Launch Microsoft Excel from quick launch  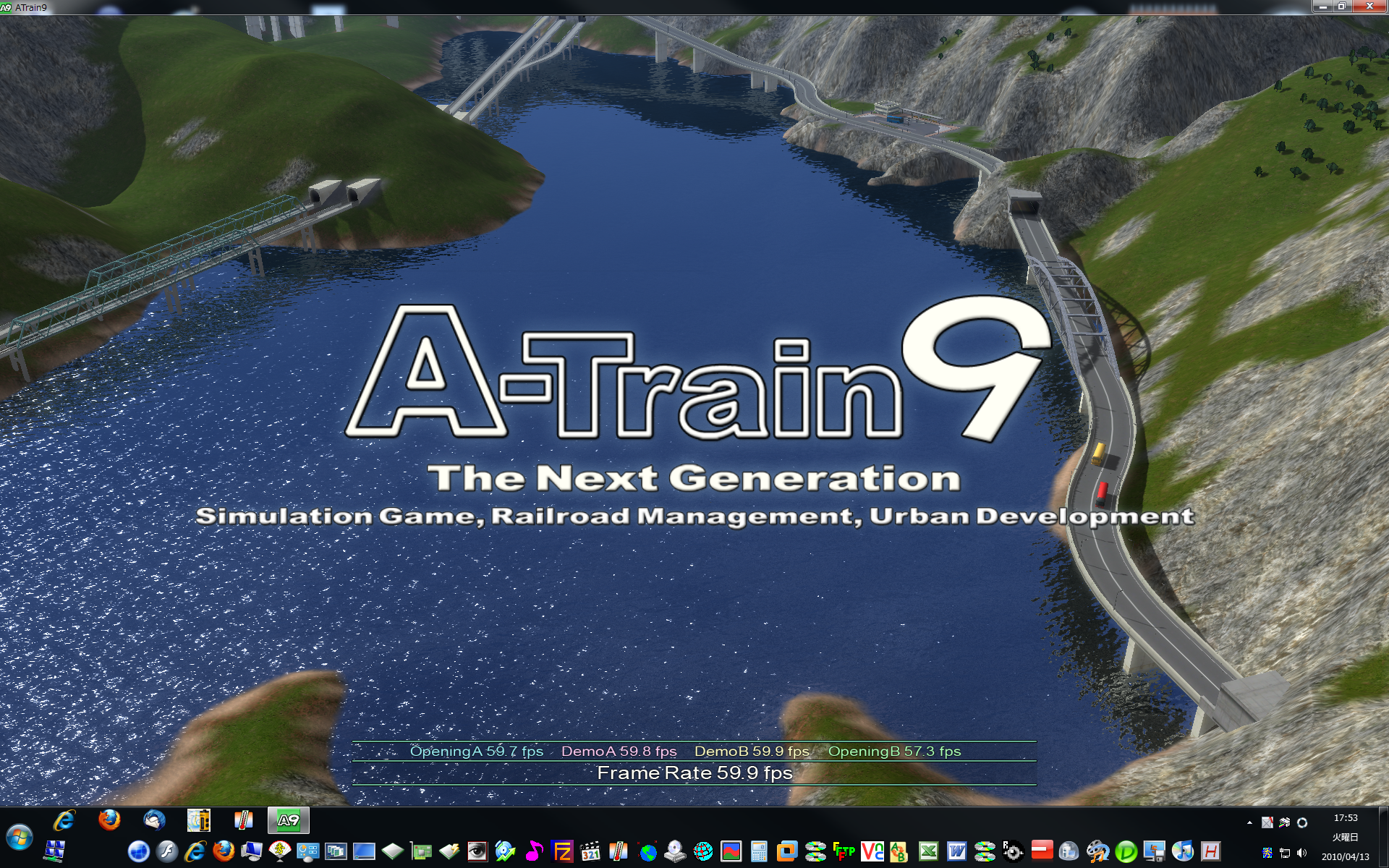click(928, 851)
